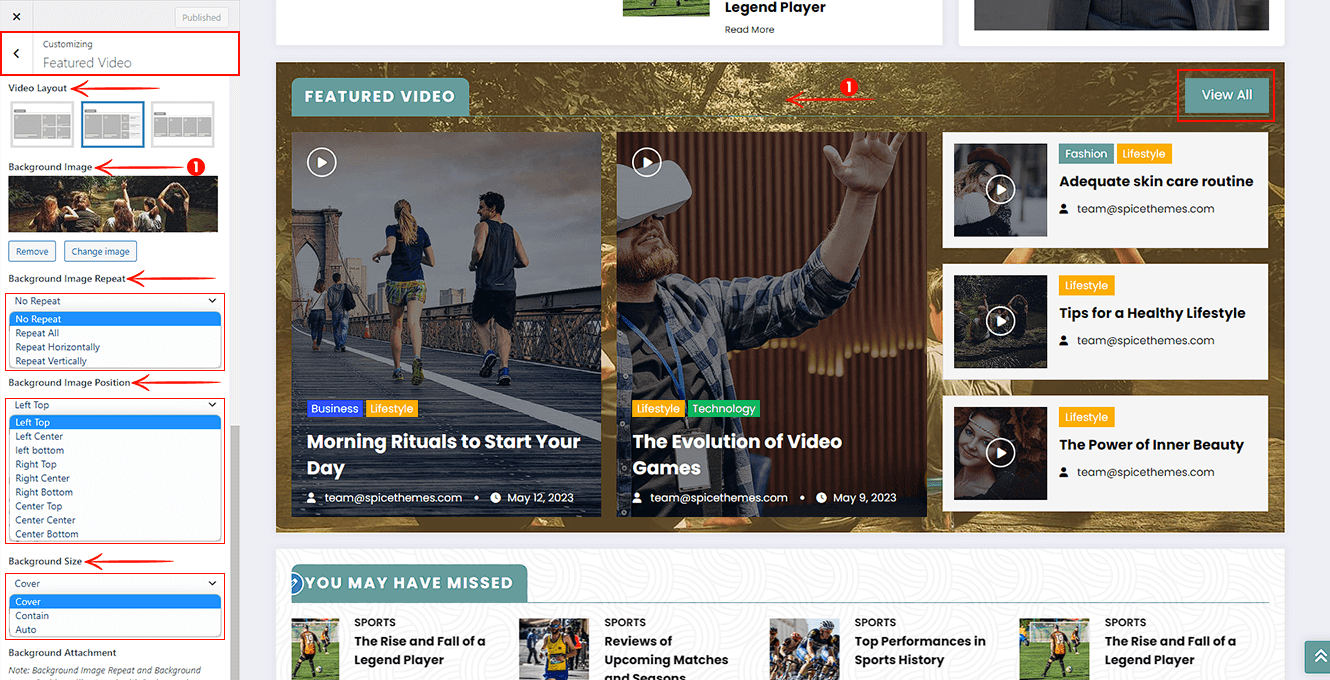The width and height of the screenshot is (1330, 680).
Task: Click the Customizer sidebar scrollbar
Action: coord(235,550)
